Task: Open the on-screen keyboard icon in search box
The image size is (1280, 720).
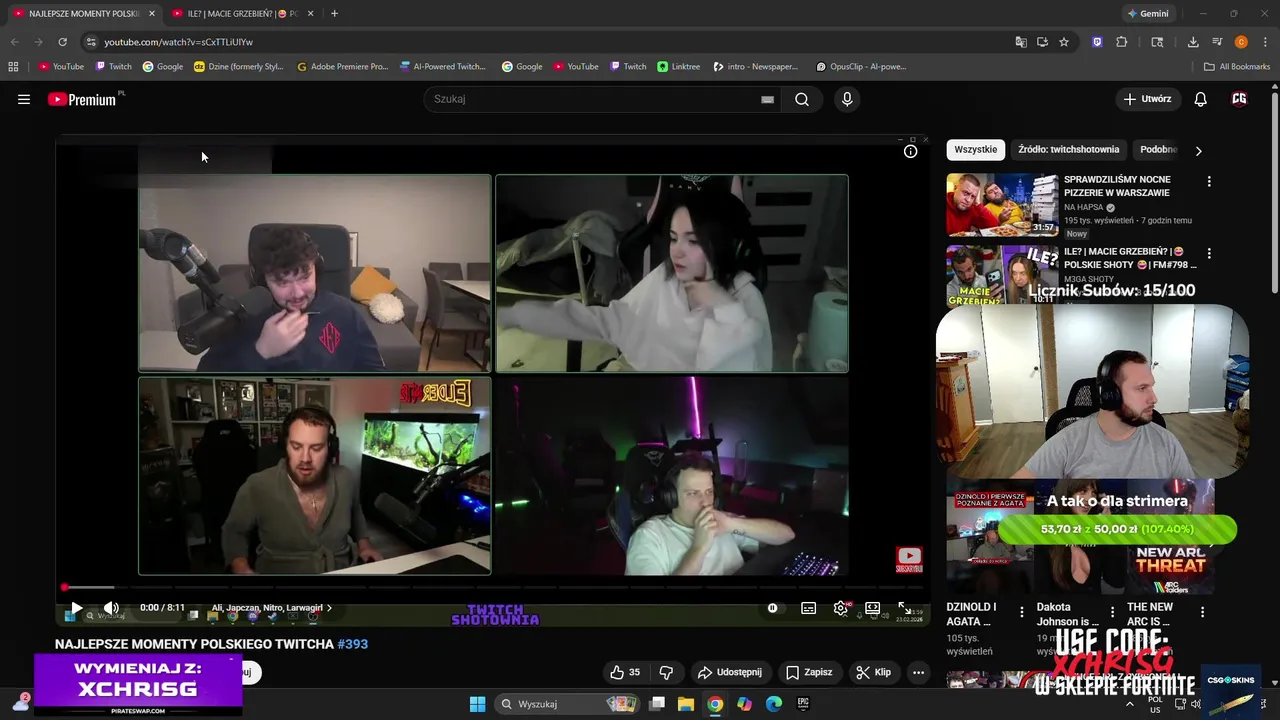Action: pyautogui.click(x=767, y=100)
